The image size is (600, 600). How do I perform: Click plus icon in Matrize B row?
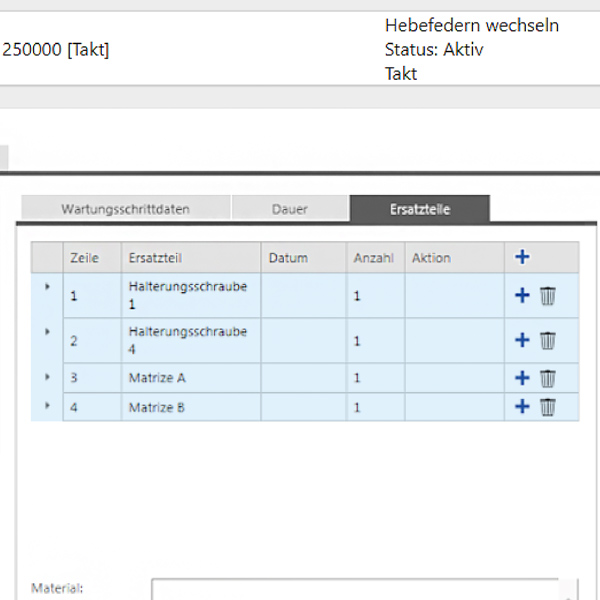pos(521,407)
